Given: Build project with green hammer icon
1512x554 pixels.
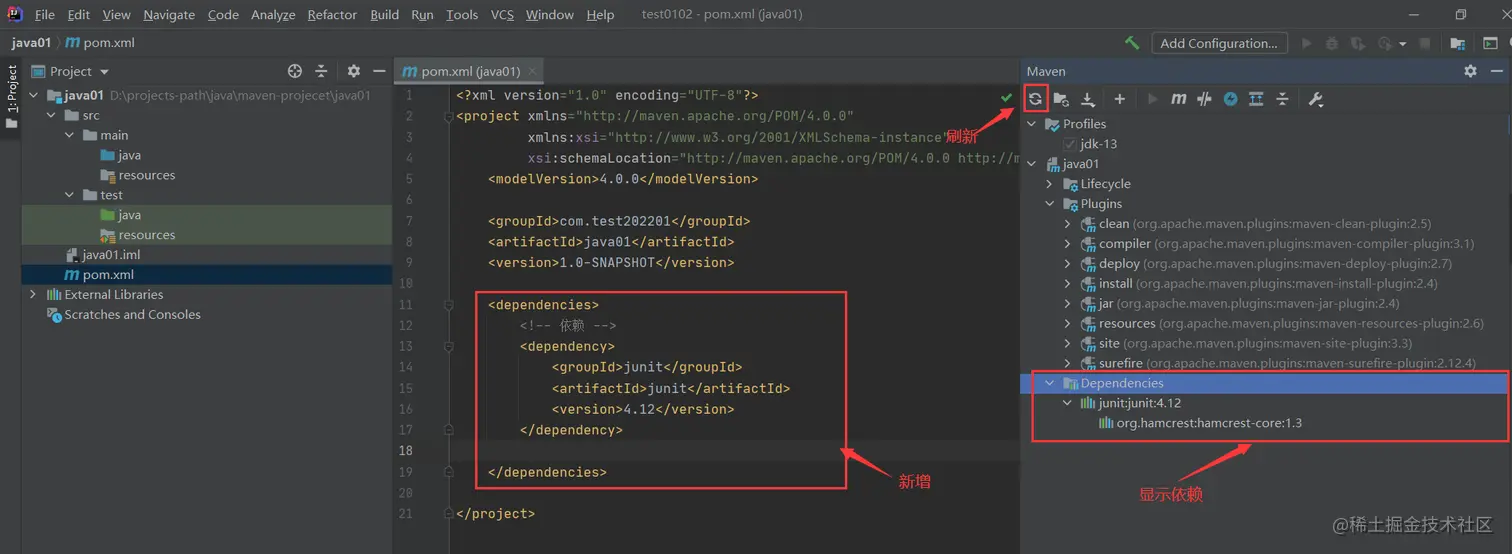Looking at the screenshot, I should click(x=1132, y=43).
